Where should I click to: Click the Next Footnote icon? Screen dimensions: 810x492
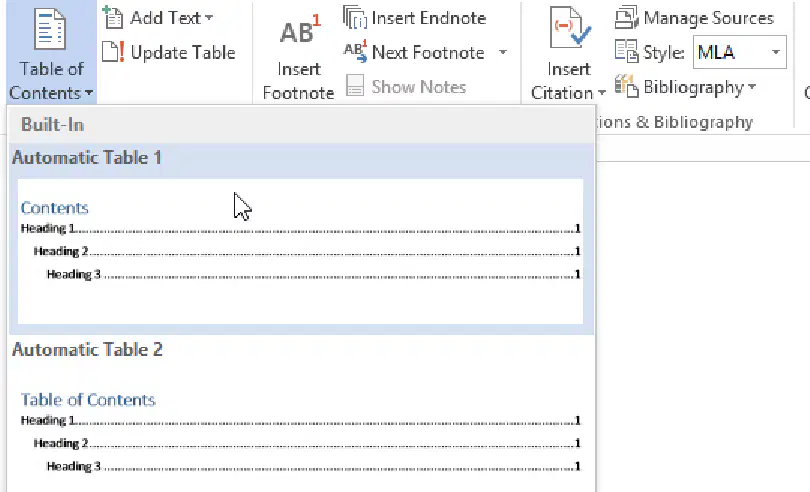(355, 52)
